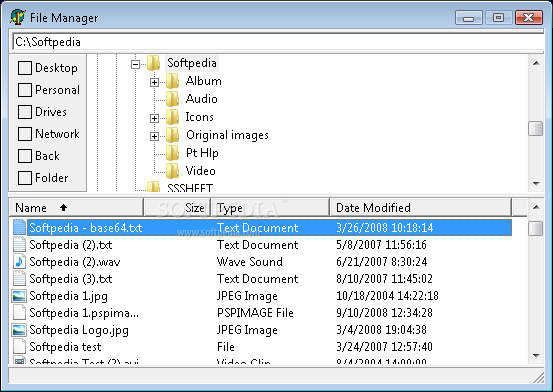
Task: Toggle the Drives checkbox
Action: pyautogui.click(x=25, y=112)
